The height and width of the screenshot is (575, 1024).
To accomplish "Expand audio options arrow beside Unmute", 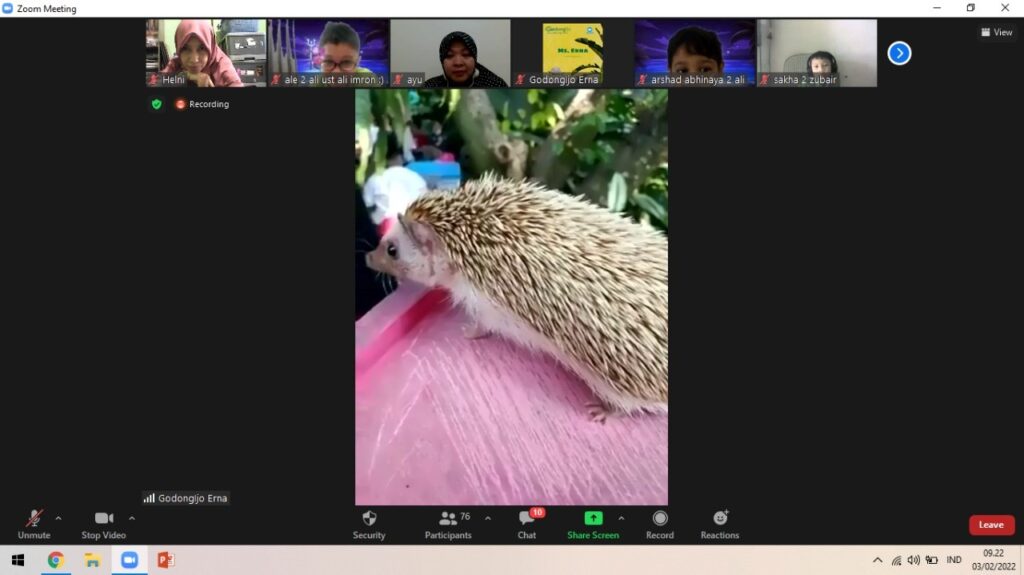I will [58, 518].
